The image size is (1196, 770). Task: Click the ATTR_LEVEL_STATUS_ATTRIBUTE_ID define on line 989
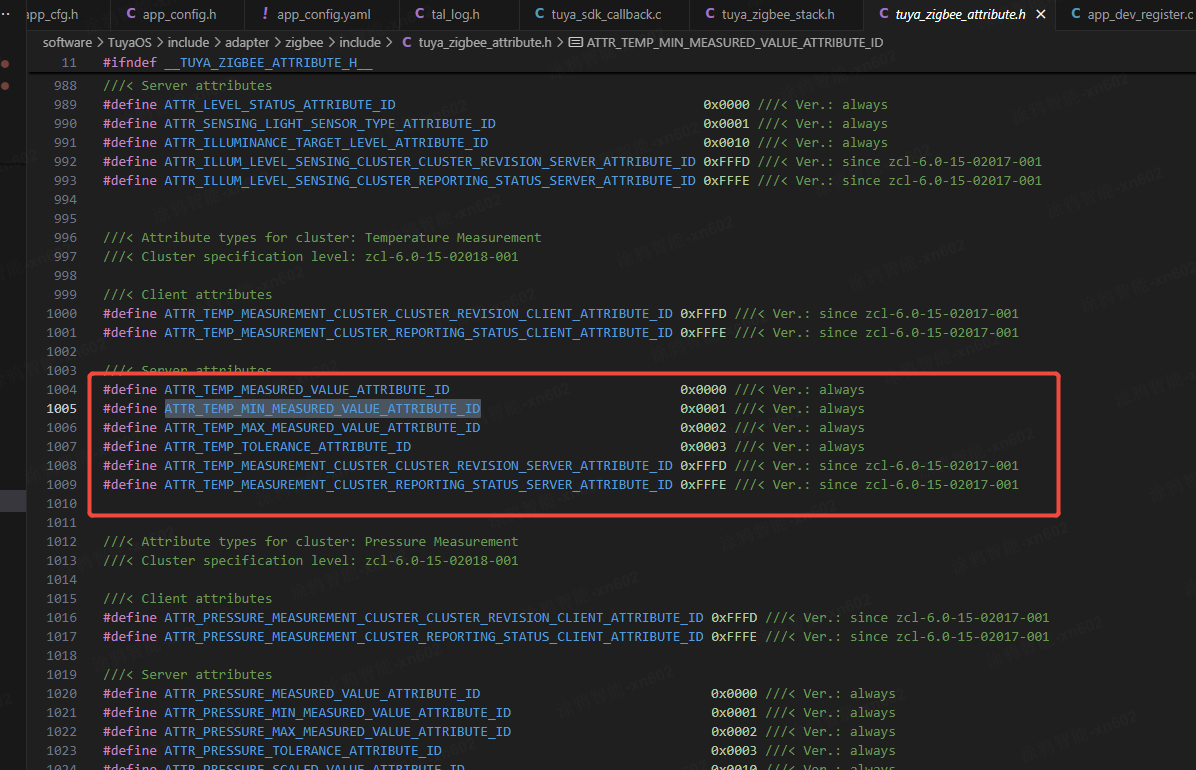tap(279, 105)
